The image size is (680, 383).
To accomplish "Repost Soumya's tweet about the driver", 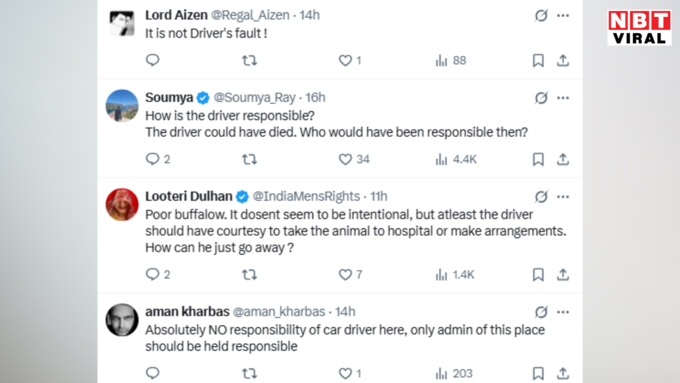I will click(249, 159).
